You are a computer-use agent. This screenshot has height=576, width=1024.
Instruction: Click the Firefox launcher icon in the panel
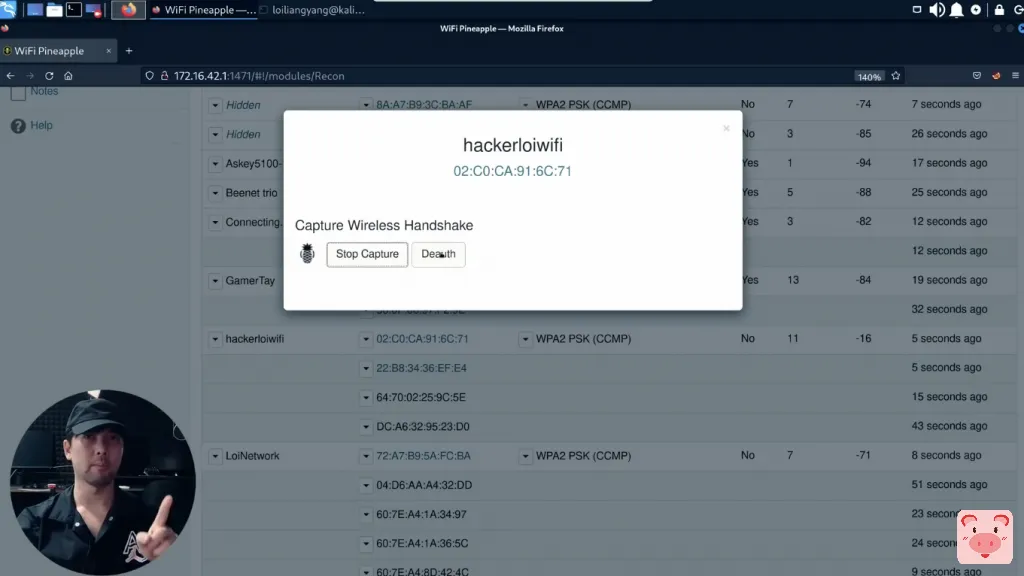pyautogui.click(x=128, y=10)
